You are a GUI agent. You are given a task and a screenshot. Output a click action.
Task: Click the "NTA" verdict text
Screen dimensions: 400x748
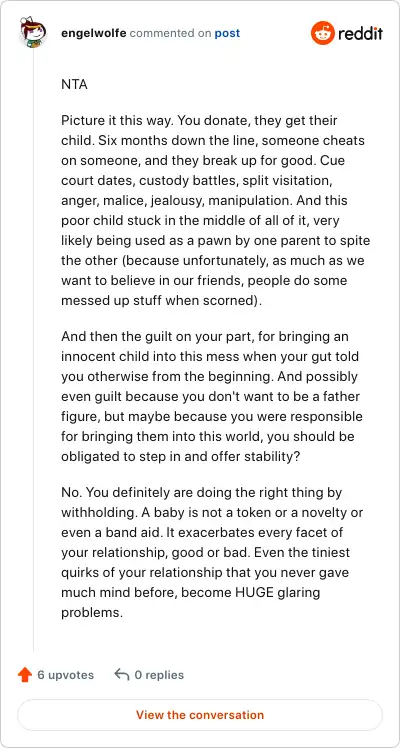[x=74, y=85]
